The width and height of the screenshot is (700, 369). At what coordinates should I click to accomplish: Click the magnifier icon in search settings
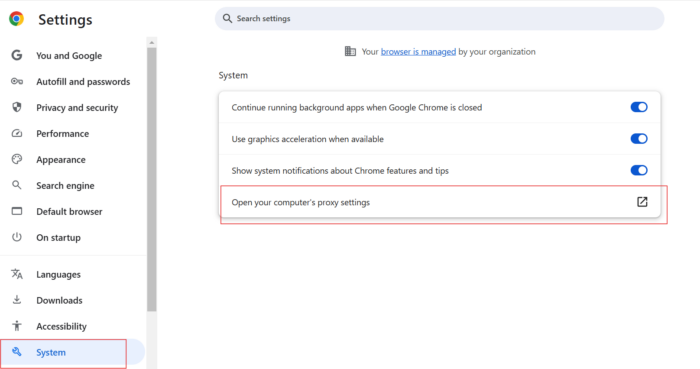click(227, 18)
